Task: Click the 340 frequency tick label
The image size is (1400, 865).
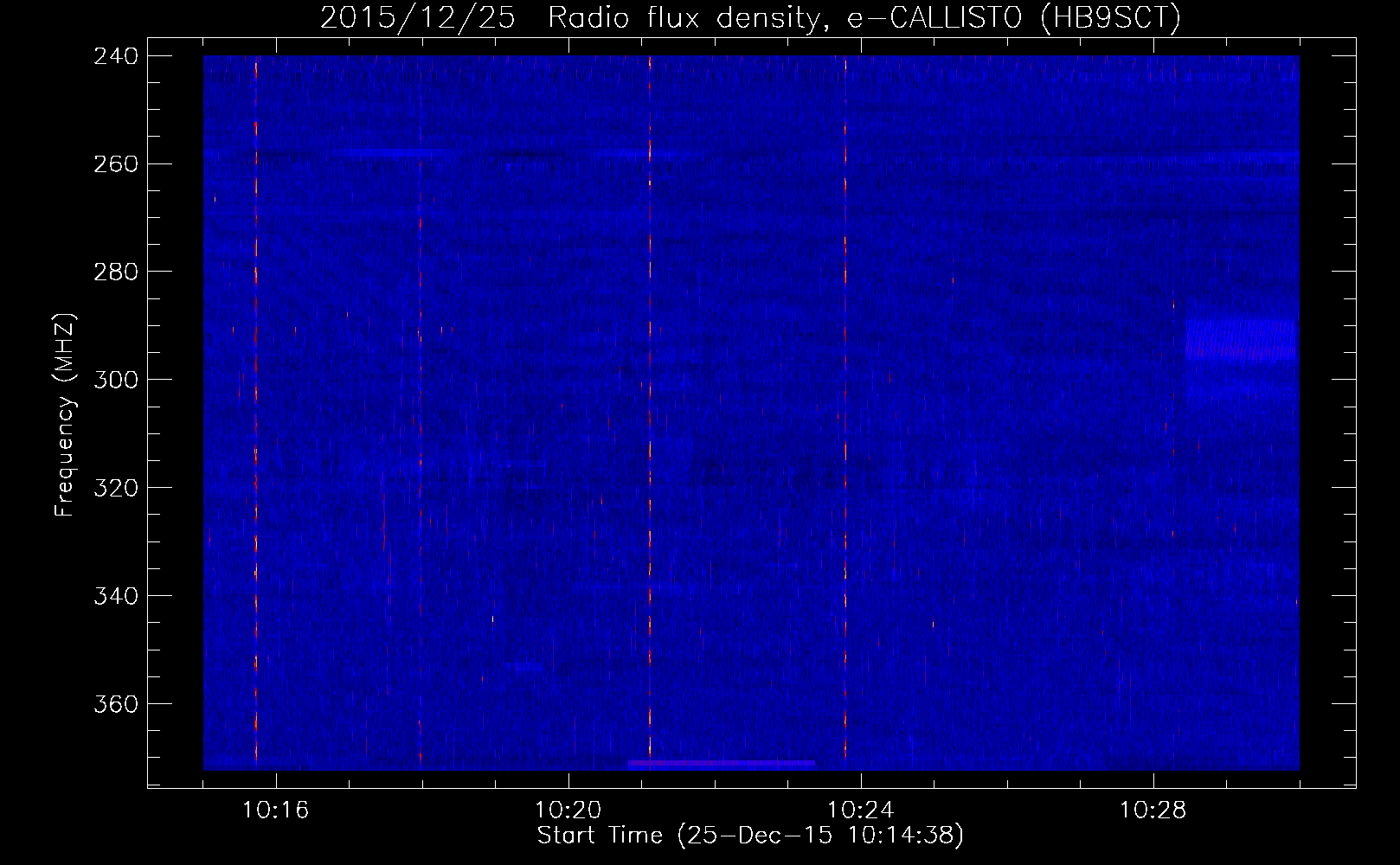Action: 116,597
